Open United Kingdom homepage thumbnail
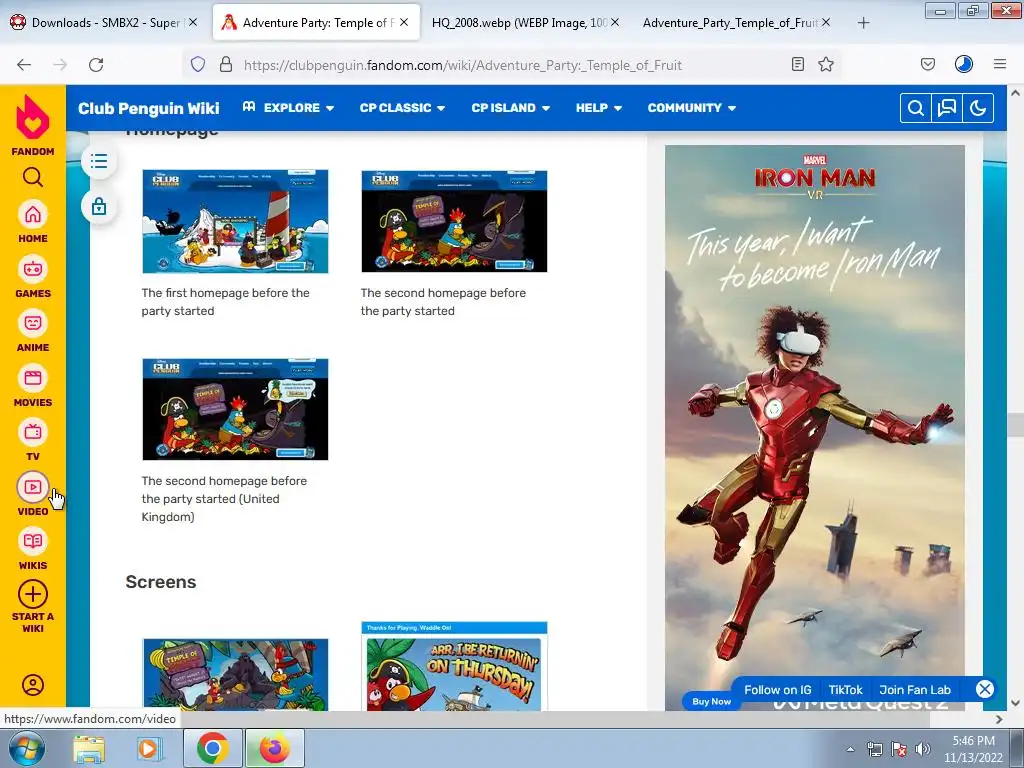 [x=235, y=409]
